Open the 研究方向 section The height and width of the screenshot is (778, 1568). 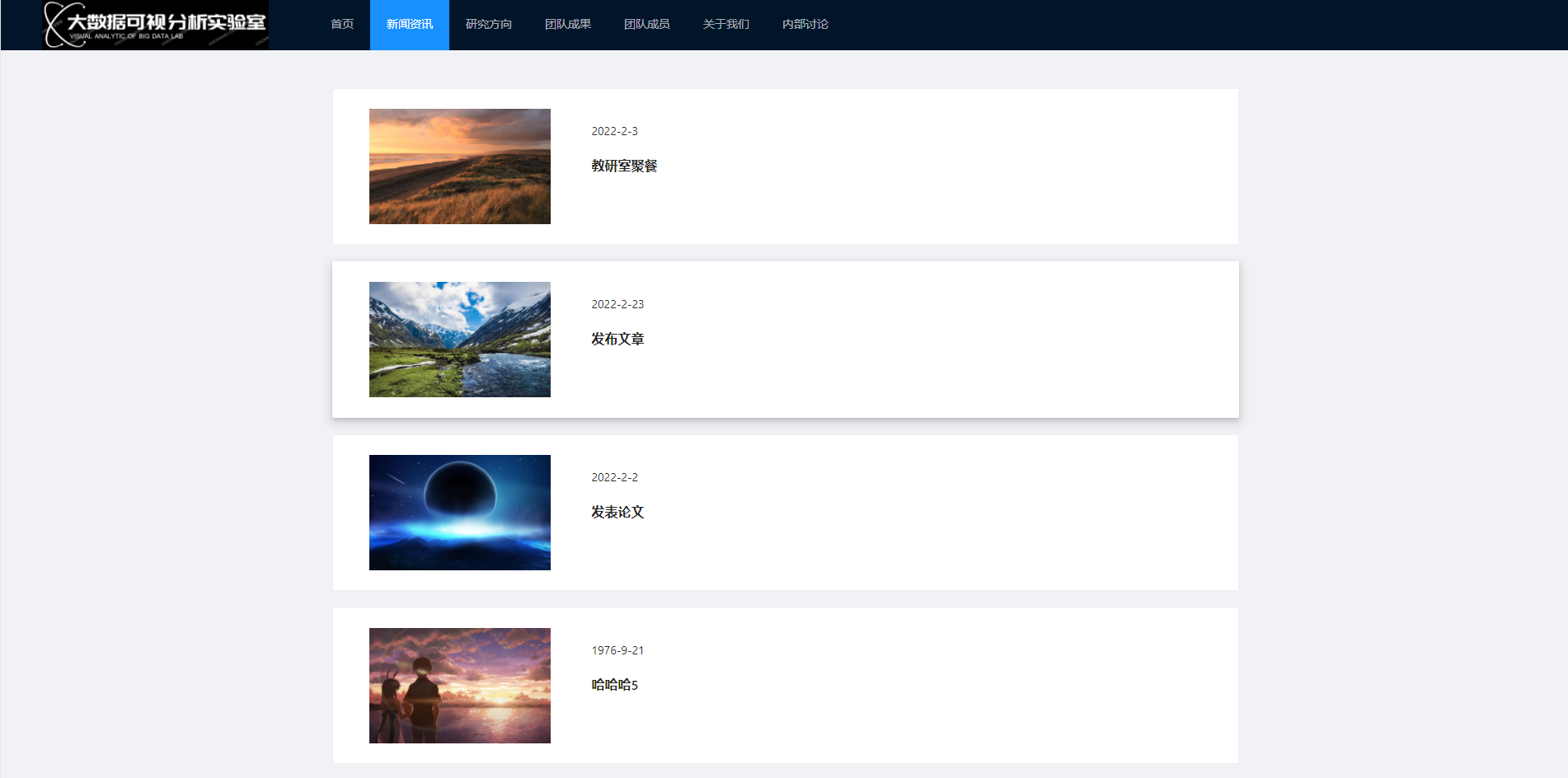pos(488,24)
